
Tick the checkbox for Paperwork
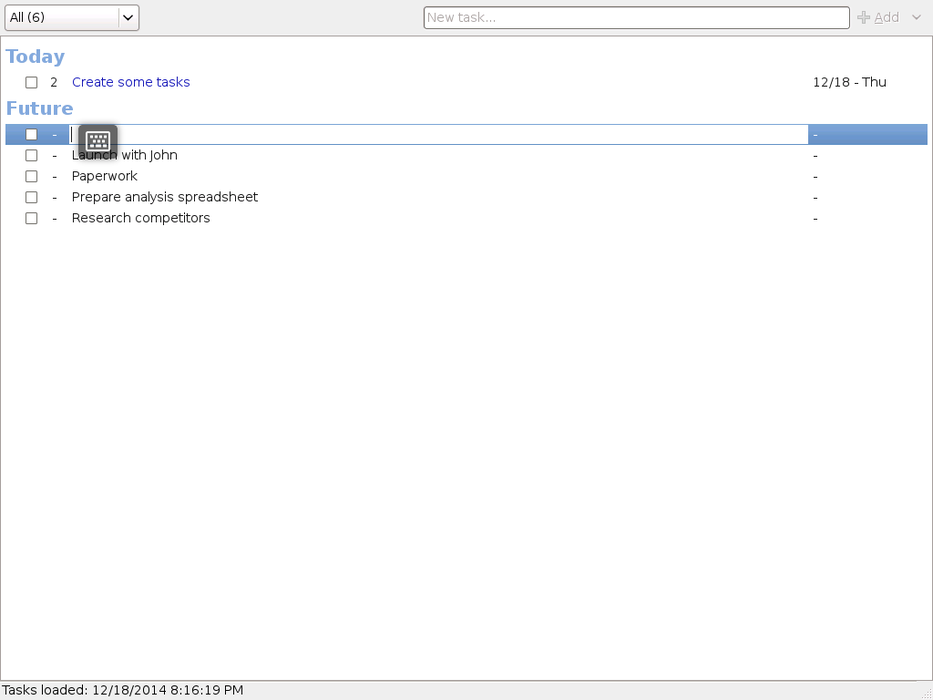click(x=31, y=177)
